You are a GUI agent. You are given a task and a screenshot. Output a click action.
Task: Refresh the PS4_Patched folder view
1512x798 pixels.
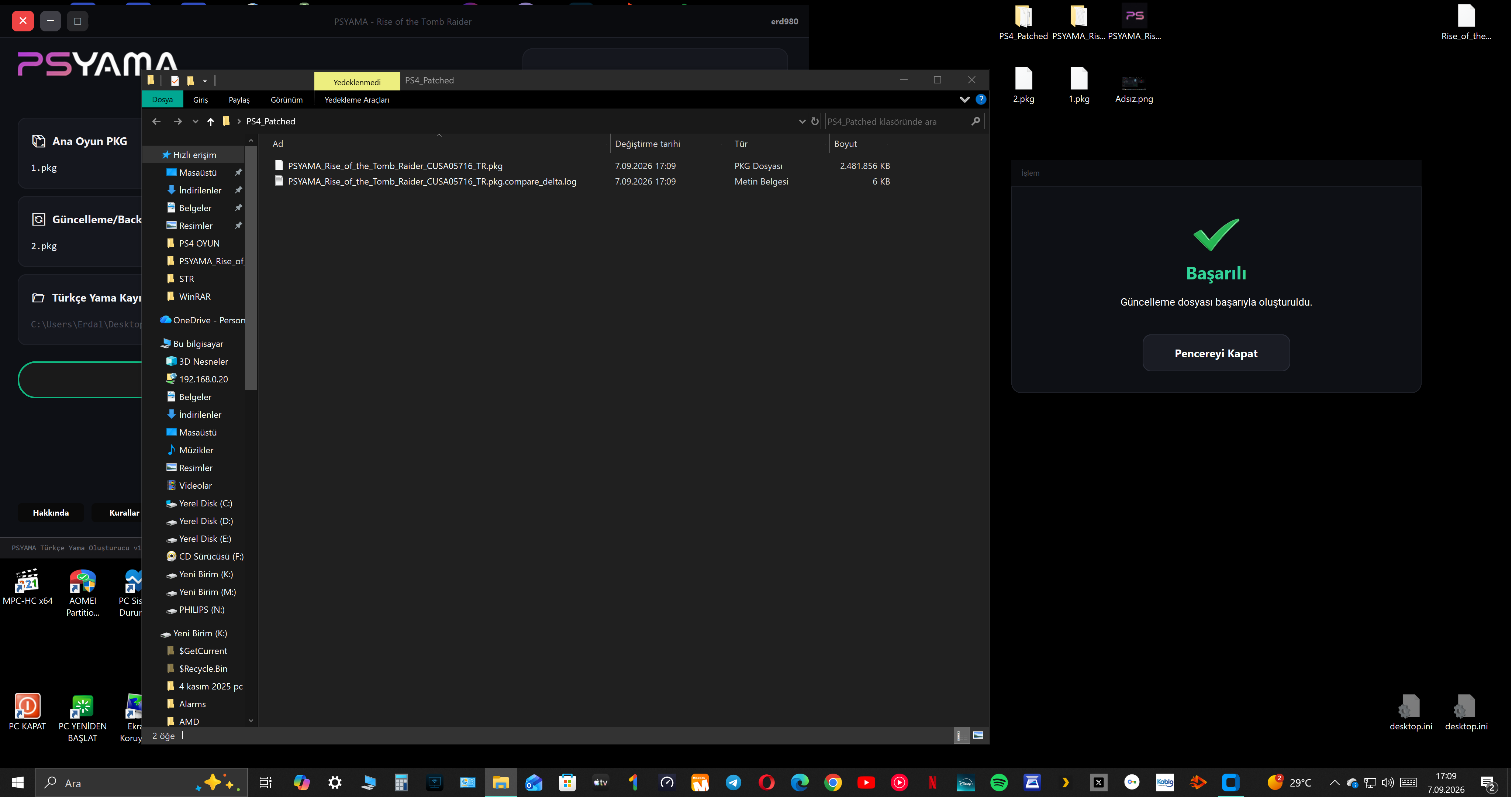tap(815, 121)
